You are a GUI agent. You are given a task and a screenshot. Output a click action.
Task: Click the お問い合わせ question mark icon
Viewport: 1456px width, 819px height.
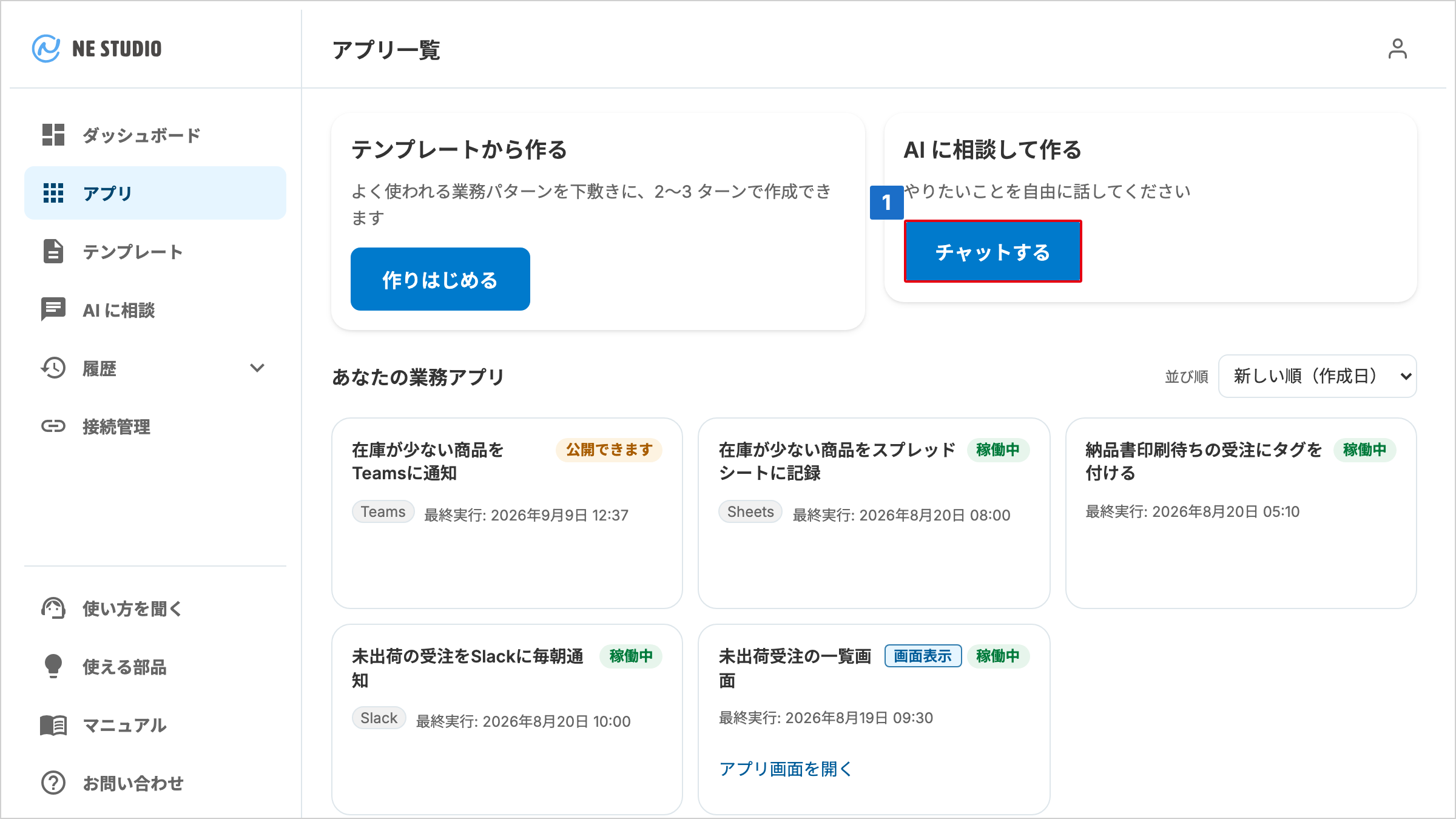[53, 783]
